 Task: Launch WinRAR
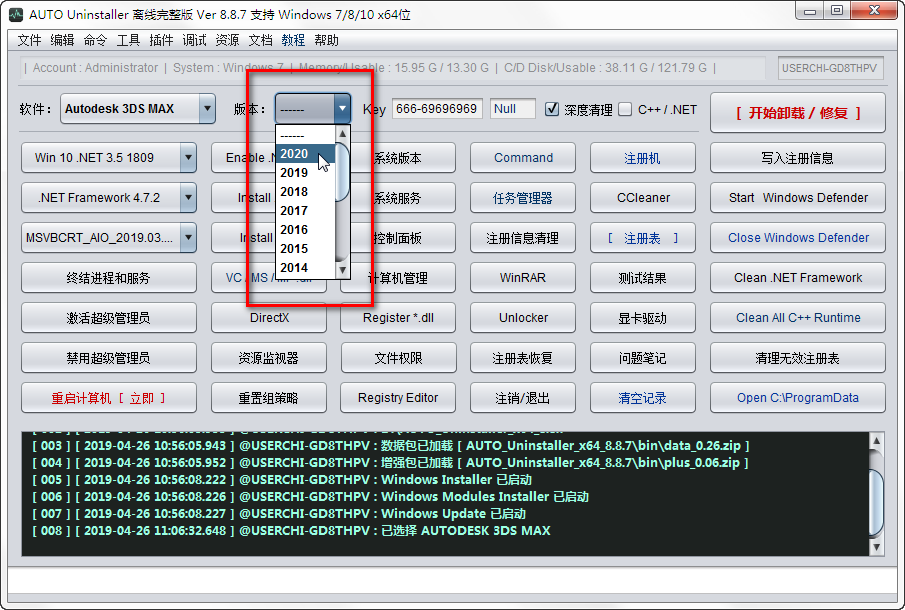[523, 278]
